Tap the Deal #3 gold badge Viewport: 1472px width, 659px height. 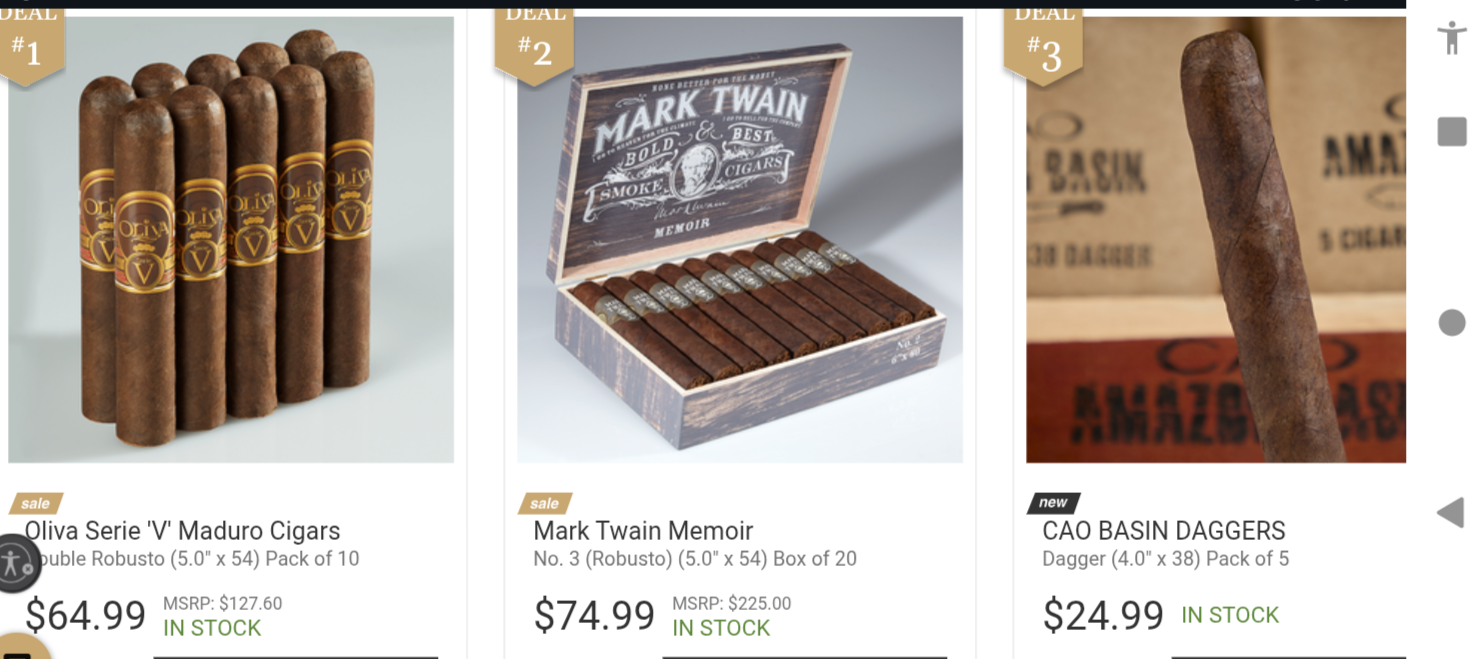[1044, 42]
